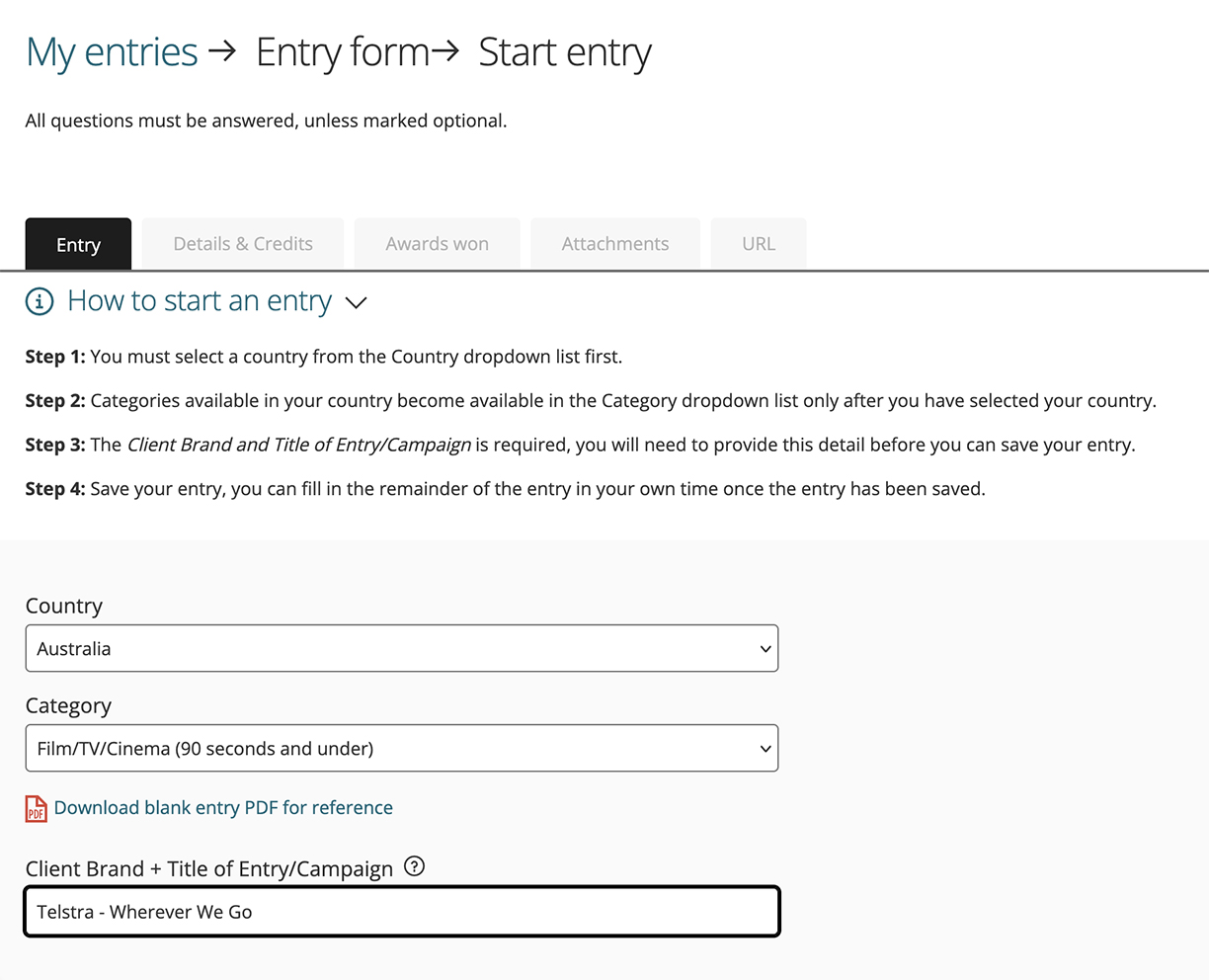Go back to My entries link
The width and height of the screenshot is (1209, 980).
coord(112,52)
